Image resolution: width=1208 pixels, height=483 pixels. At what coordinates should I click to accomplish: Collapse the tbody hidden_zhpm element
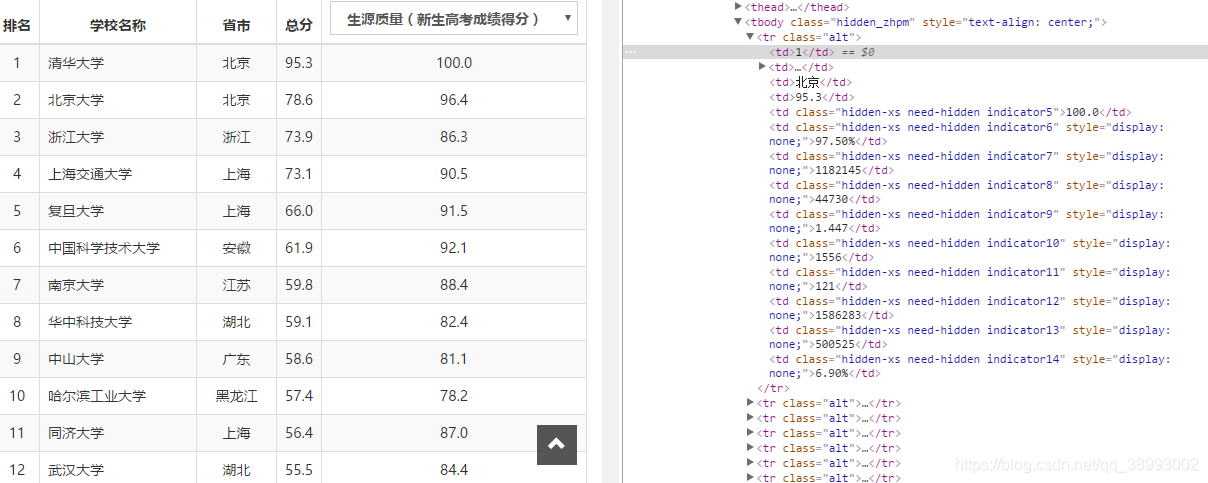click(x=739, y=22)
